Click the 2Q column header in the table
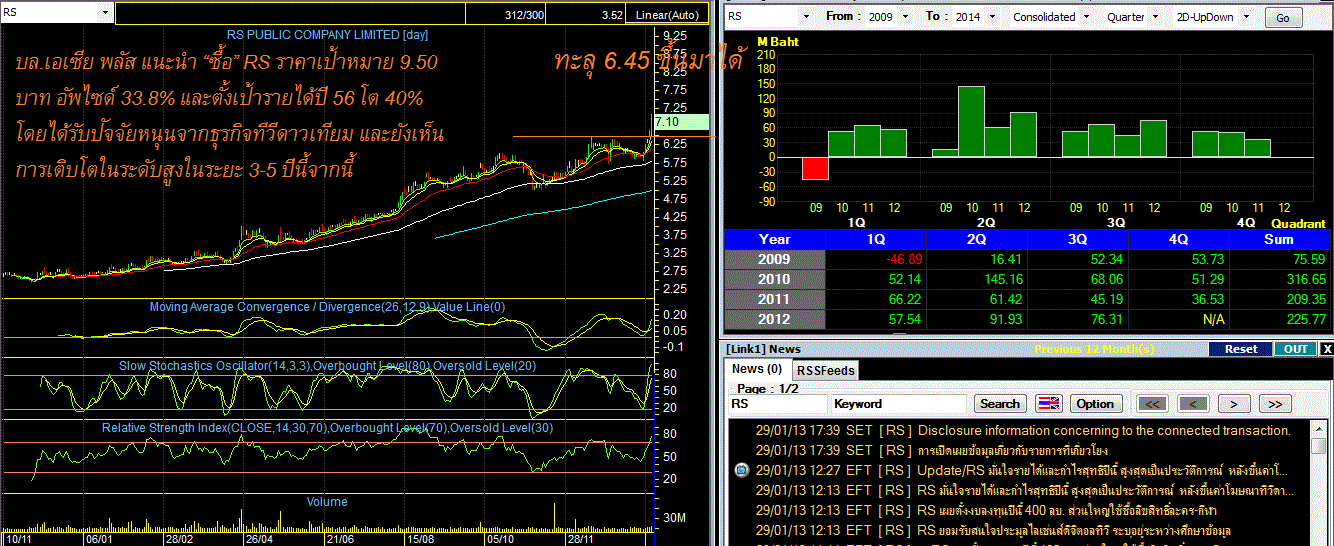Image resolution: width=1334 pixels, height=546 pixels. 977,239
